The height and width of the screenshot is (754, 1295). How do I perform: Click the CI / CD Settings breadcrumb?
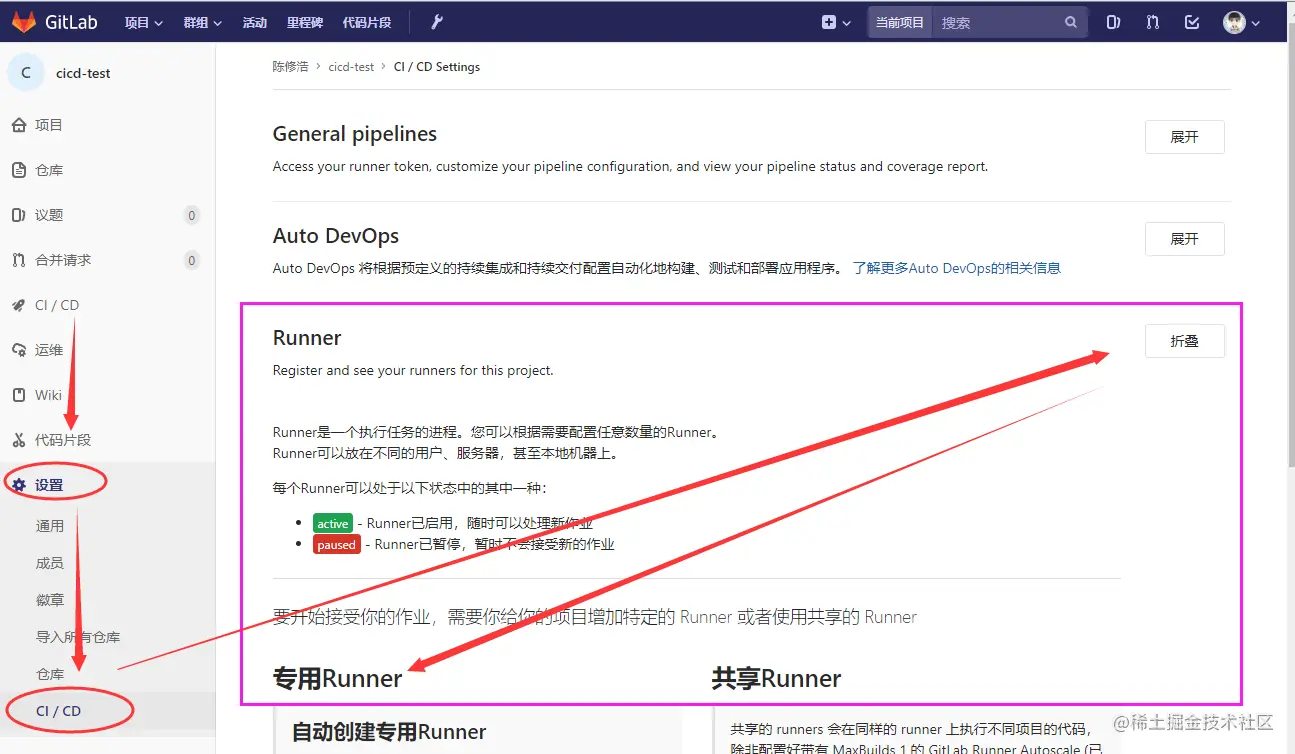437,67
